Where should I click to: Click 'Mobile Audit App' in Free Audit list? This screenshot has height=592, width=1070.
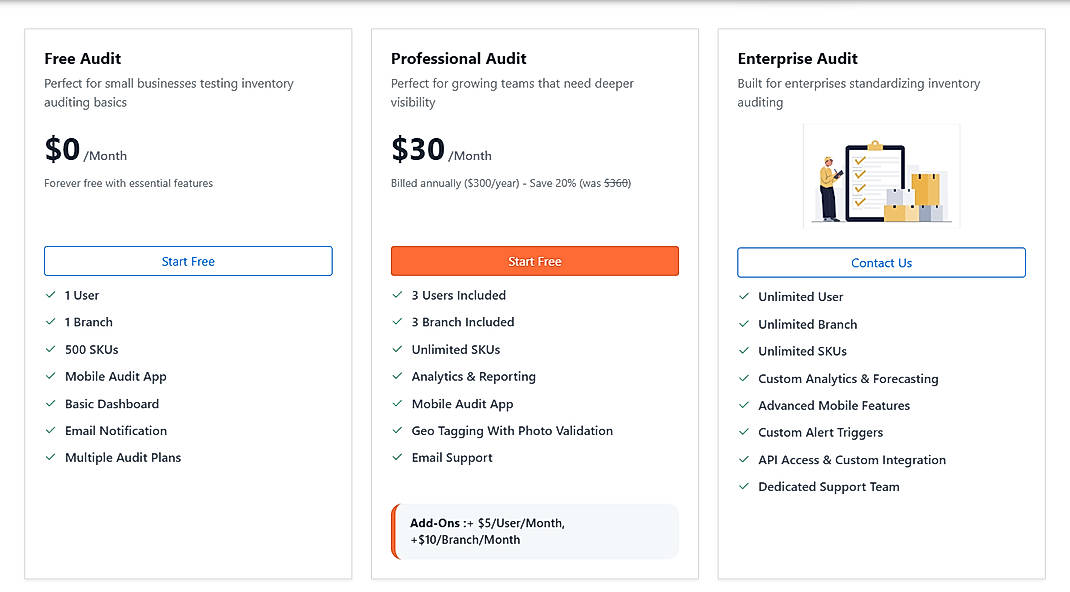pos(115,376)
